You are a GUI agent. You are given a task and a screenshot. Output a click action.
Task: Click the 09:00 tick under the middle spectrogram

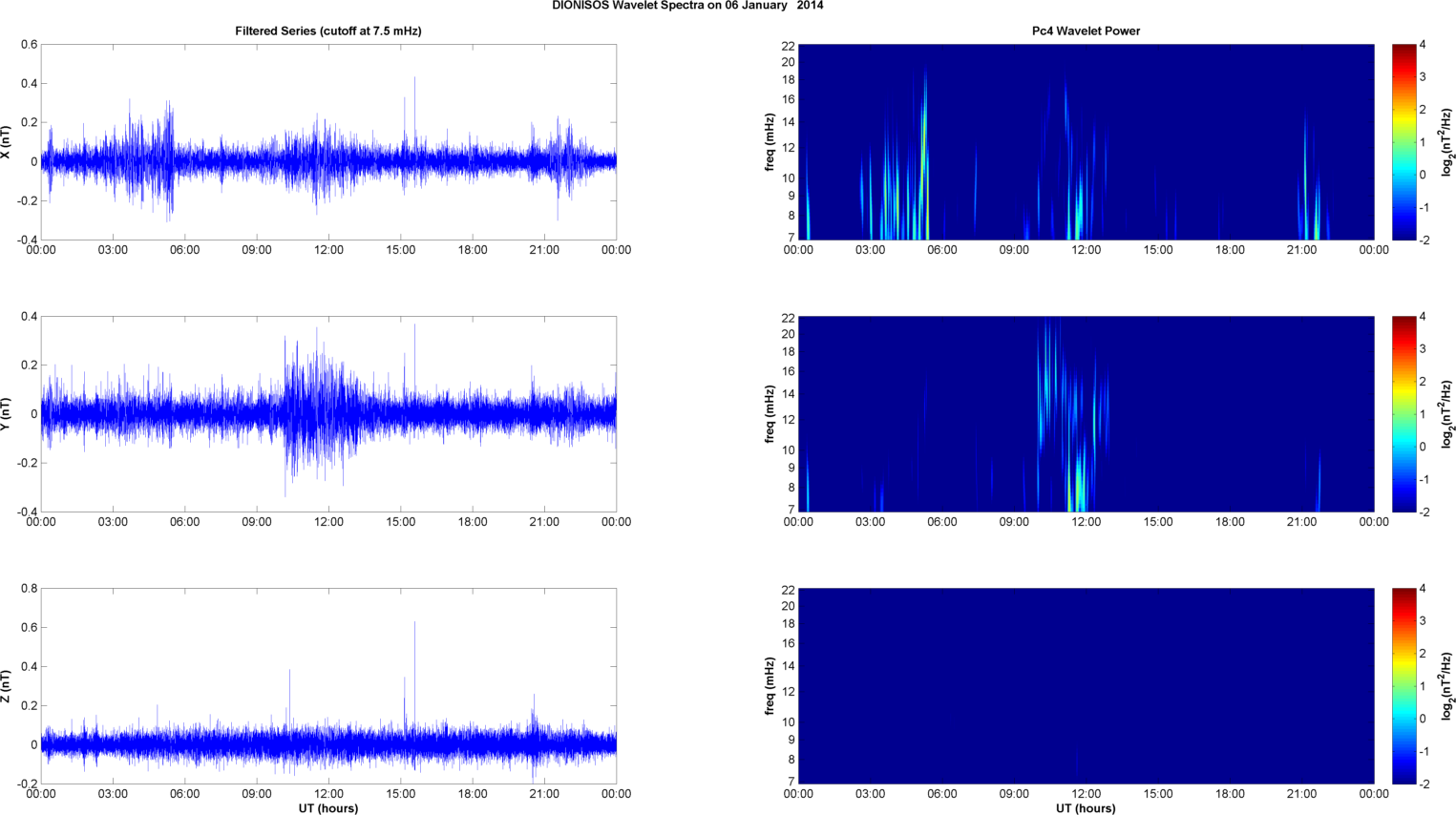pos(1014,522)
